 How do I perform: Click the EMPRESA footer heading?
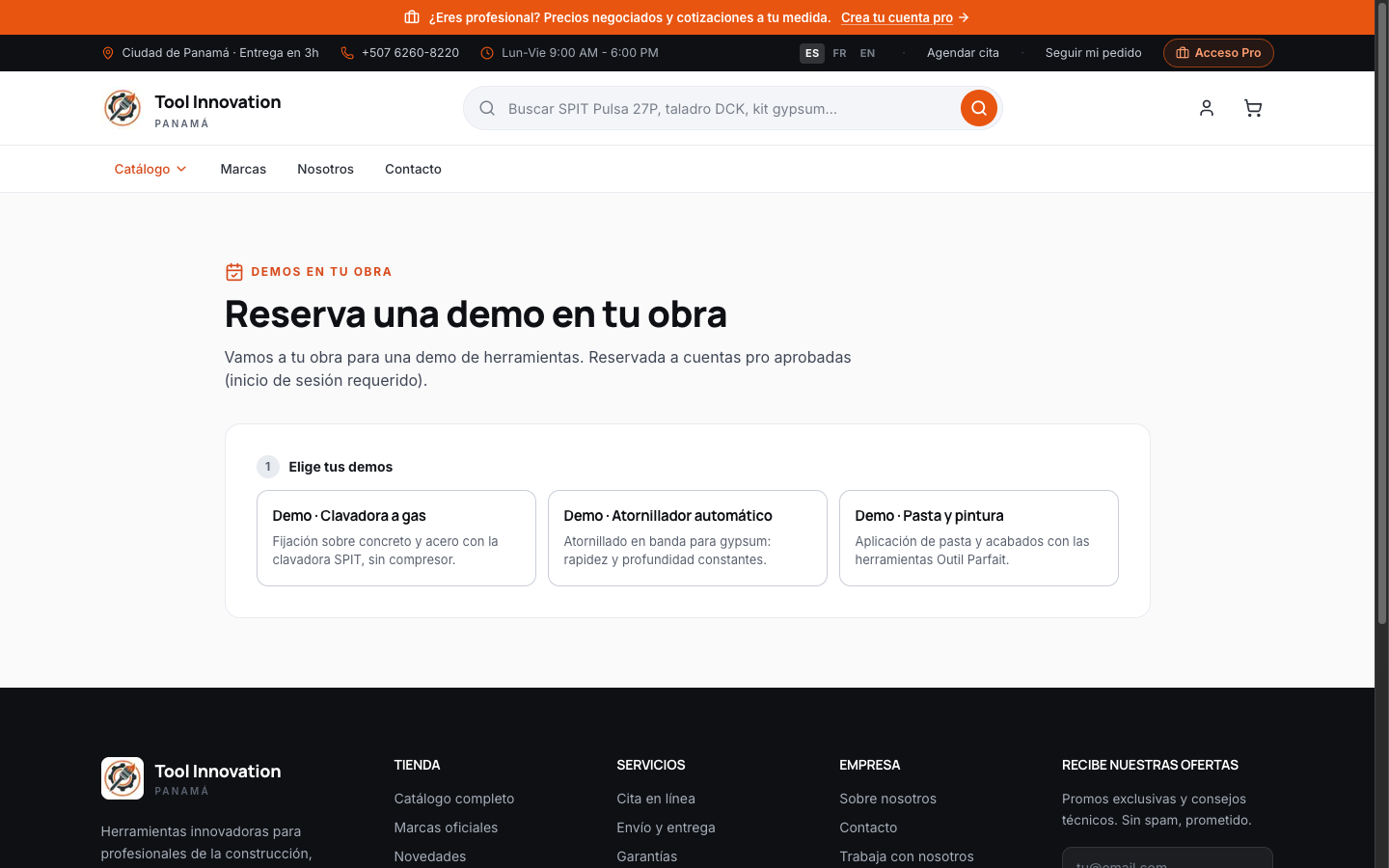tap(870, 765)
